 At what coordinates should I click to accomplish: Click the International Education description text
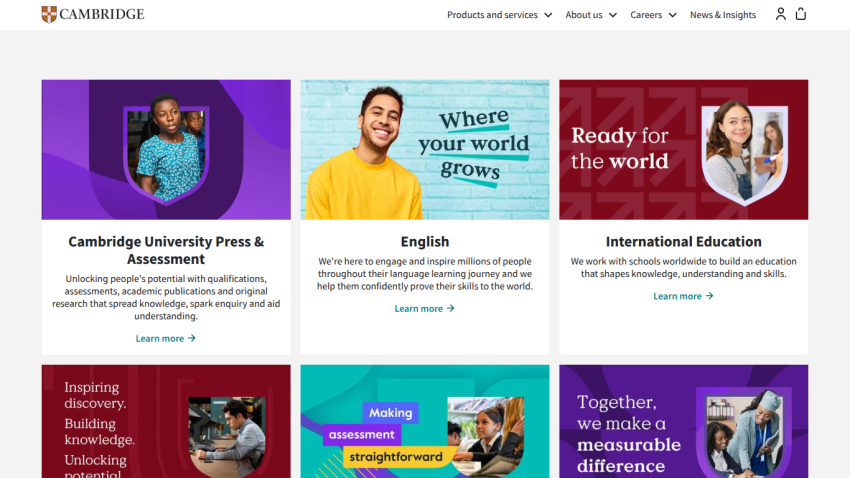pyautogui.click(x=684, y=267)
